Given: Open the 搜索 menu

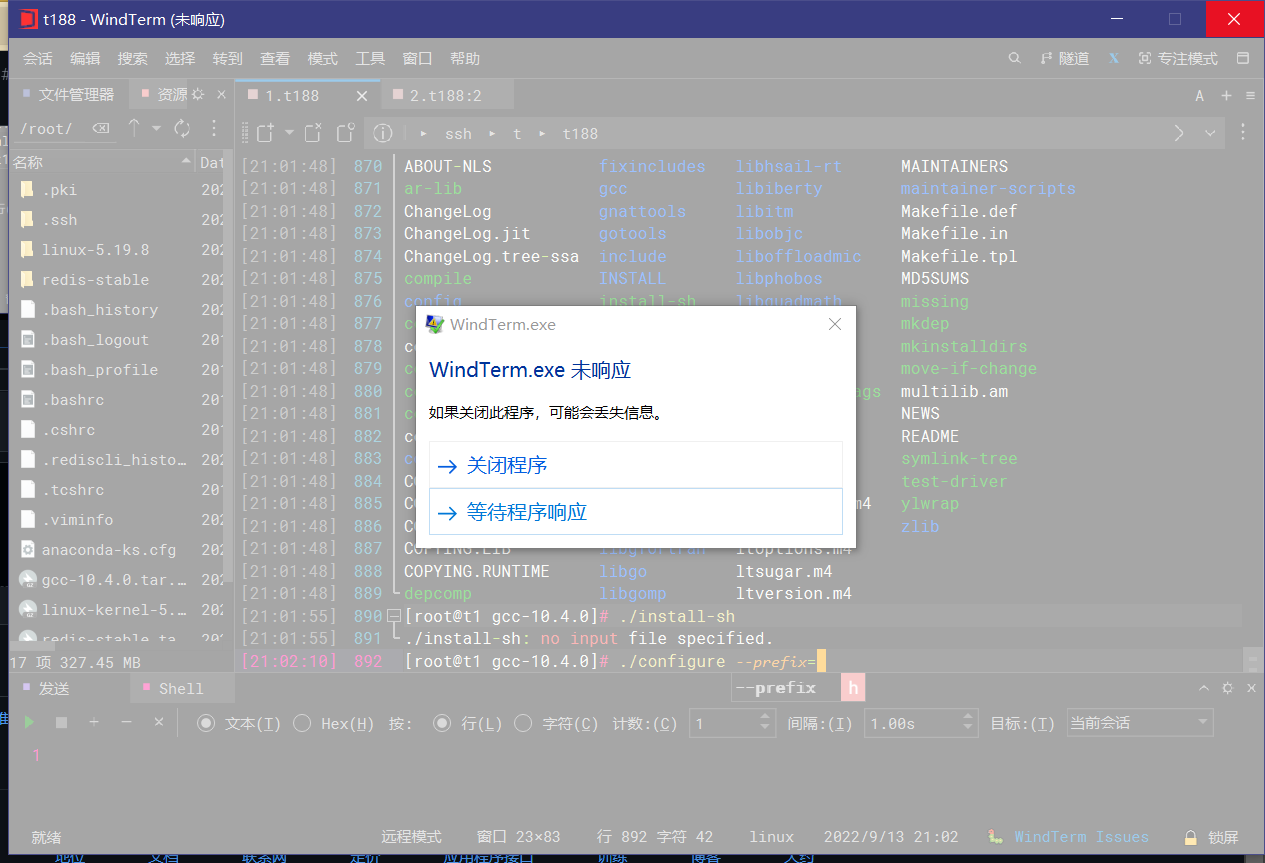Looking at the screenshot, I should click(x=132, y=59).
